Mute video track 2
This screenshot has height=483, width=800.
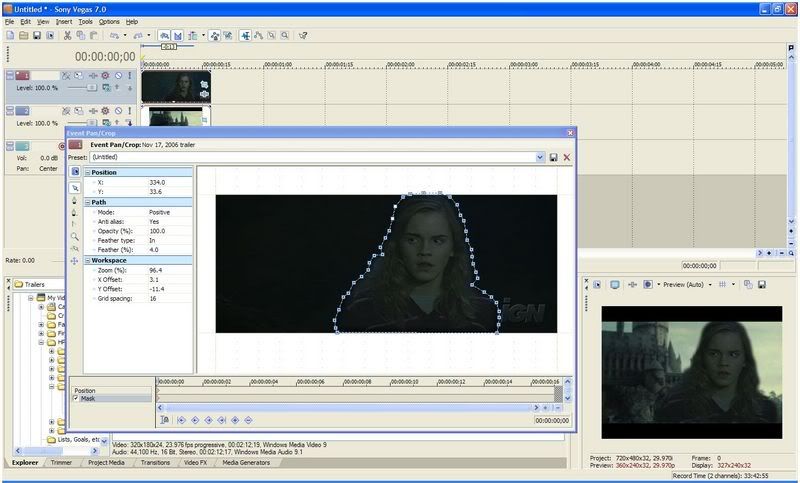(118, 111)
